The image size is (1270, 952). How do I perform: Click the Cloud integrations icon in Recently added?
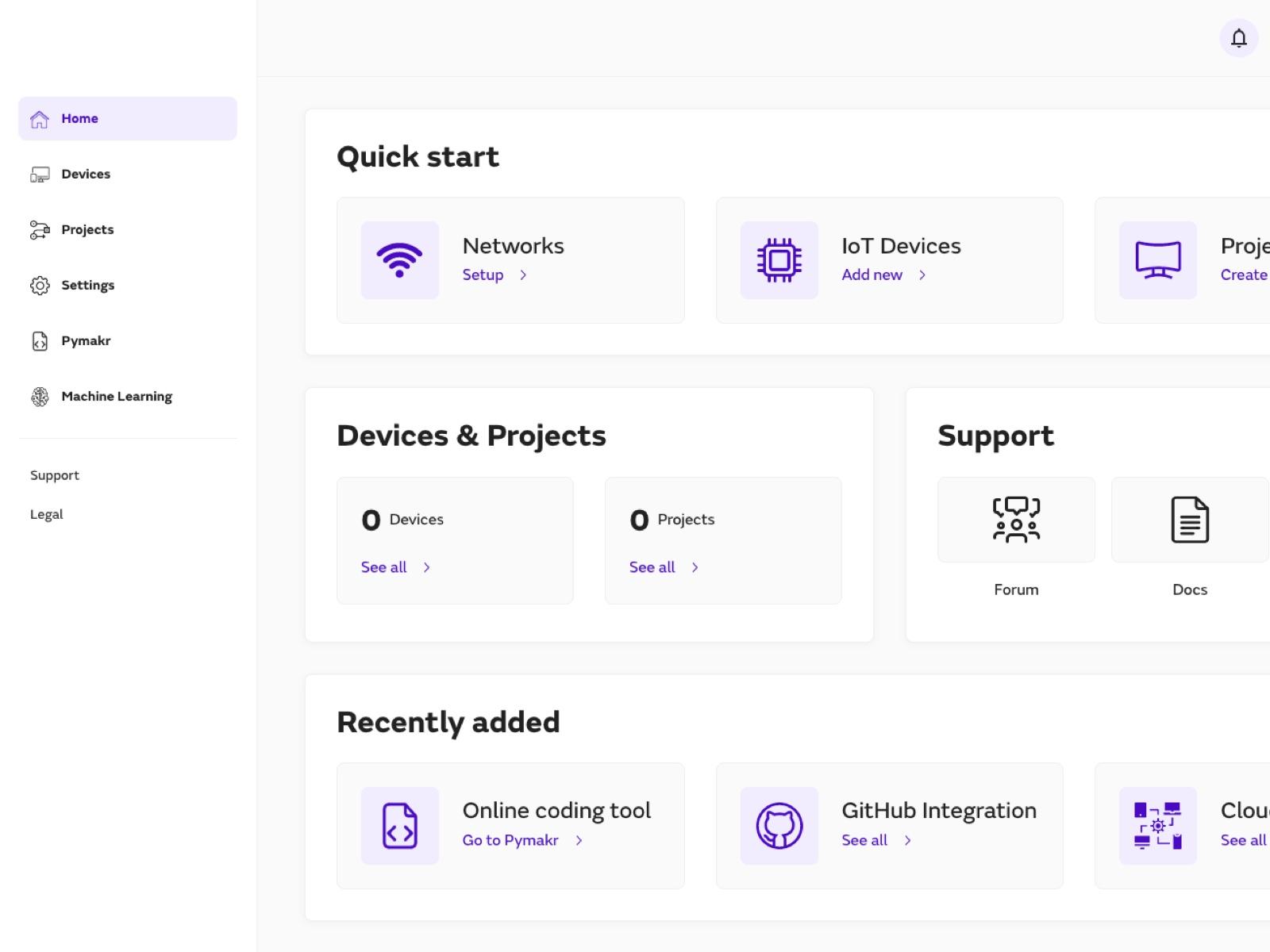pyautogui.click(x=1158, y=826)
